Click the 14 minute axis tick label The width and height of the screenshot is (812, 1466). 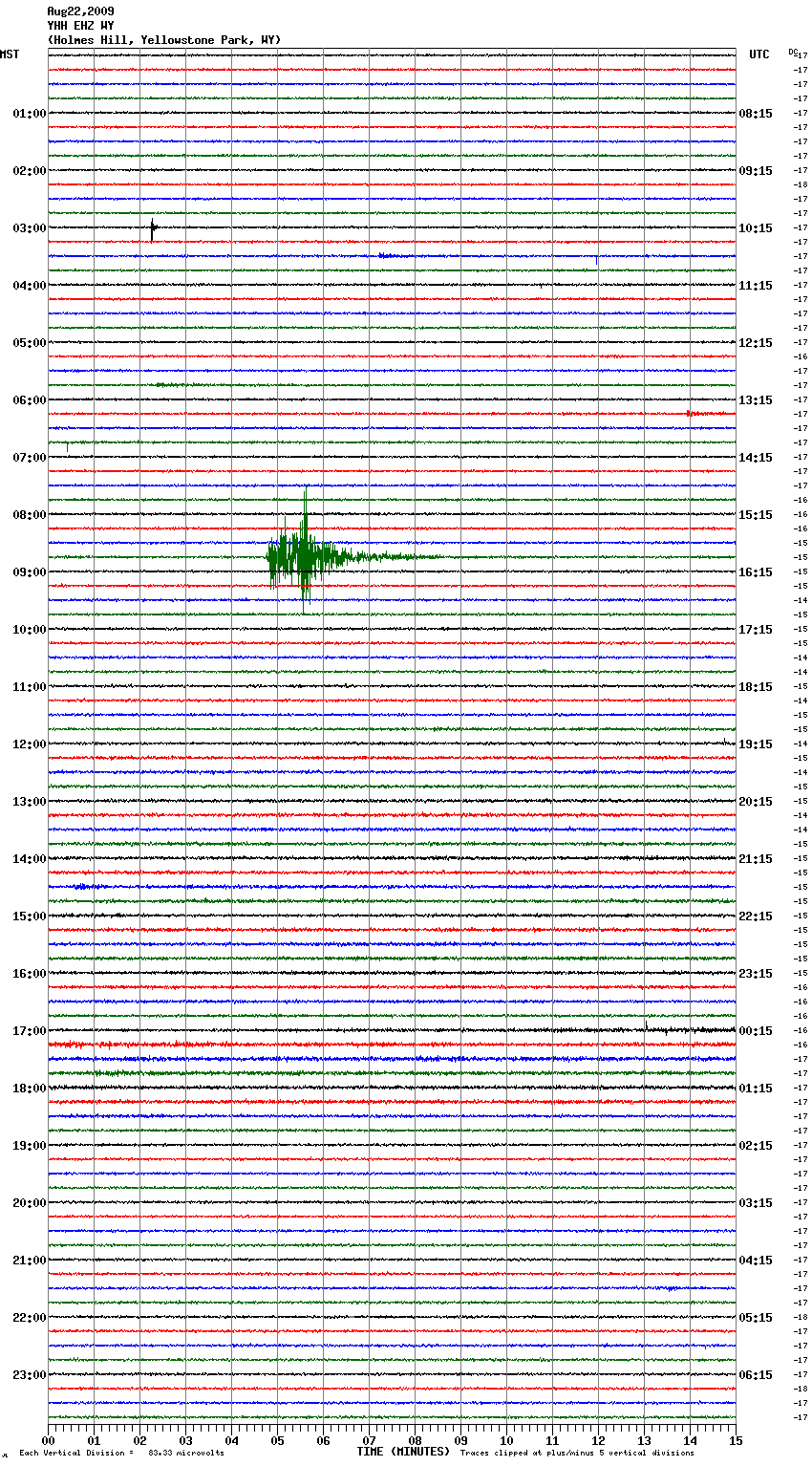pyautogui.click(x=690, y=1440)
